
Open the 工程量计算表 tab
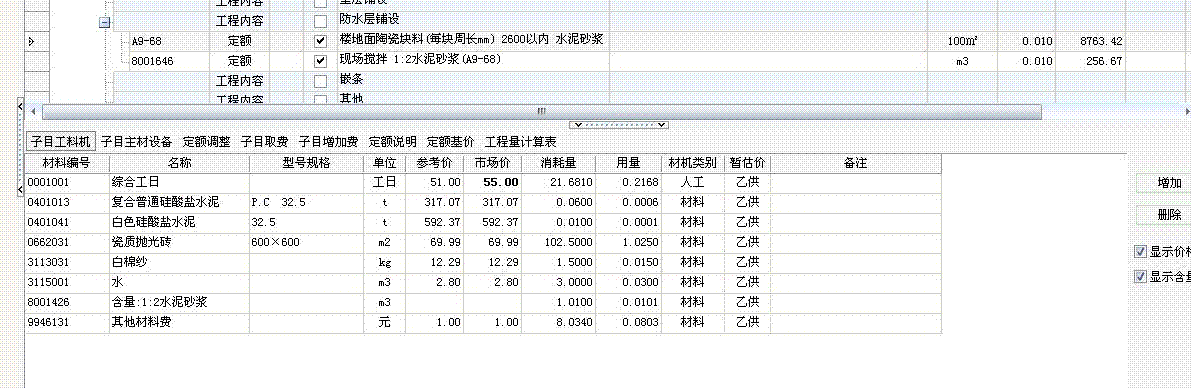coord(521,141)
